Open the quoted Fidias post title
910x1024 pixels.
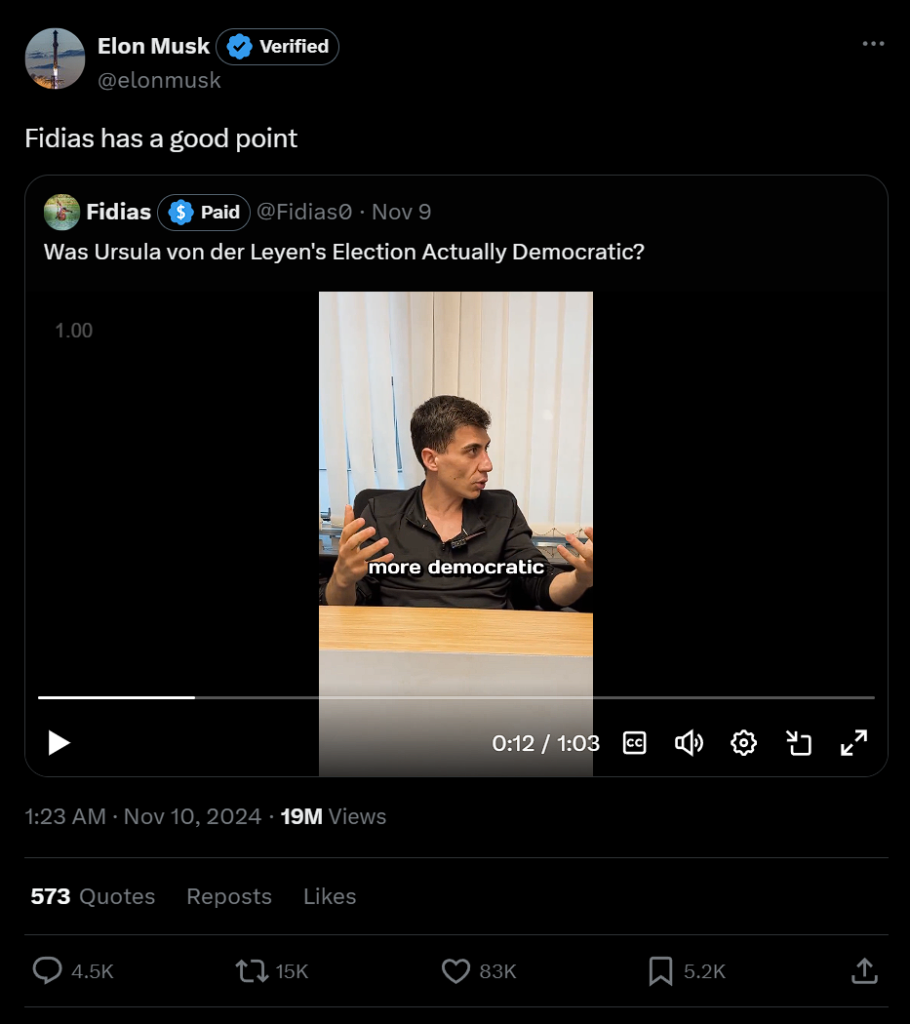pos(344,252)
